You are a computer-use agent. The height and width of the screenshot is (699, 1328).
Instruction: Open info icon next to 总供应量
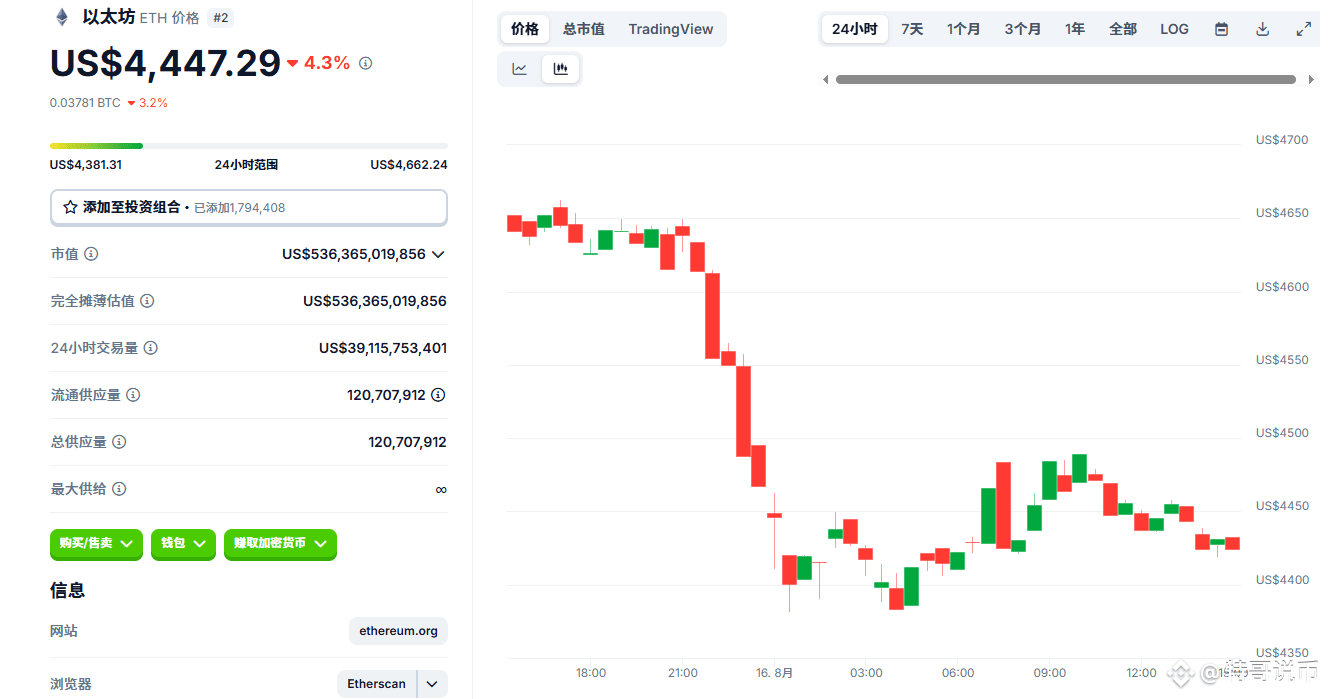pos(119,442)
